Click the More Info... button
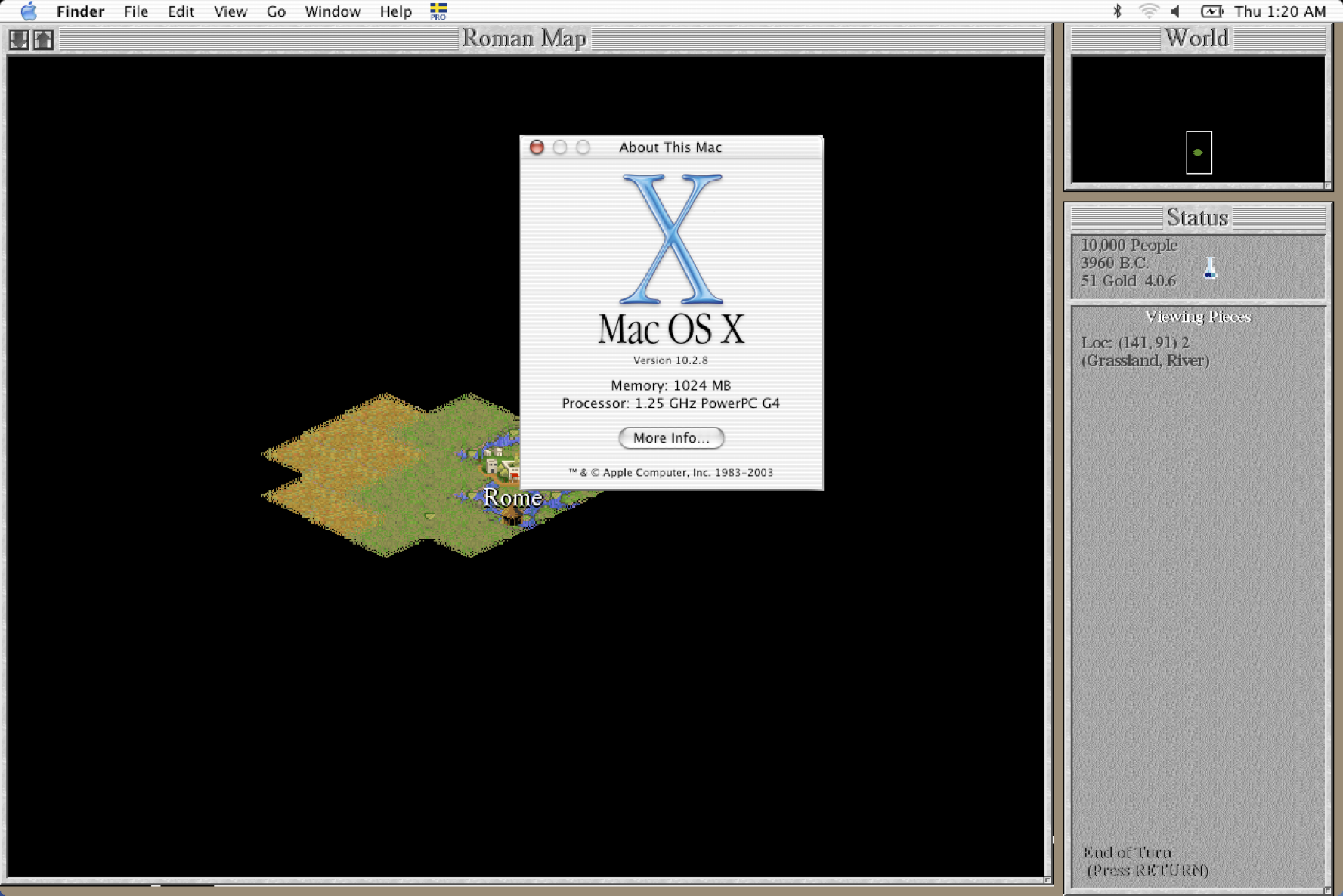This screenshot has height=896, width=1343. pos(671,438)
